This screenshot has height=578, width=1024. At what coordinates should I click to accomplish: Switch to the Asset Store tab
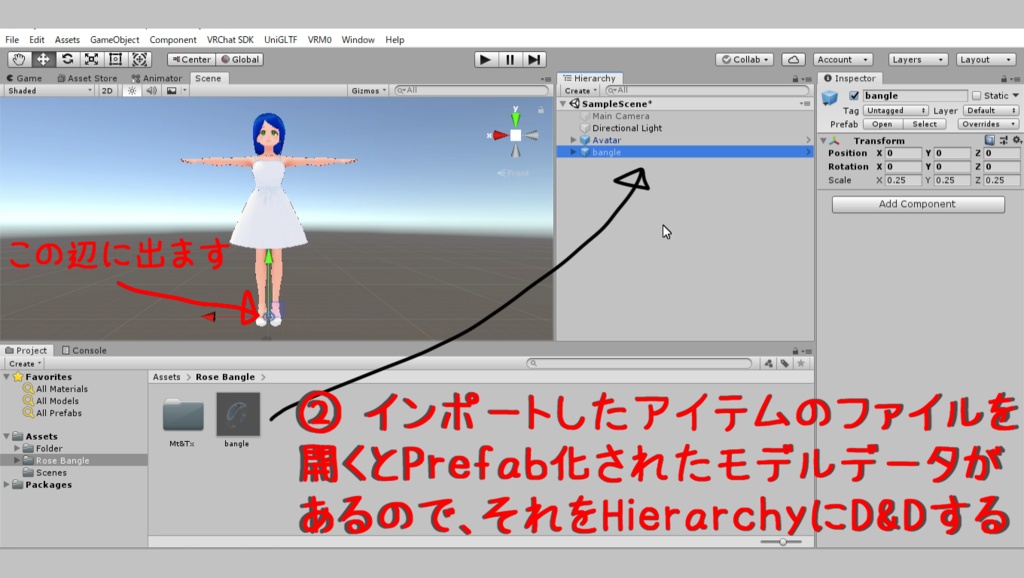[x=87, y=78]
